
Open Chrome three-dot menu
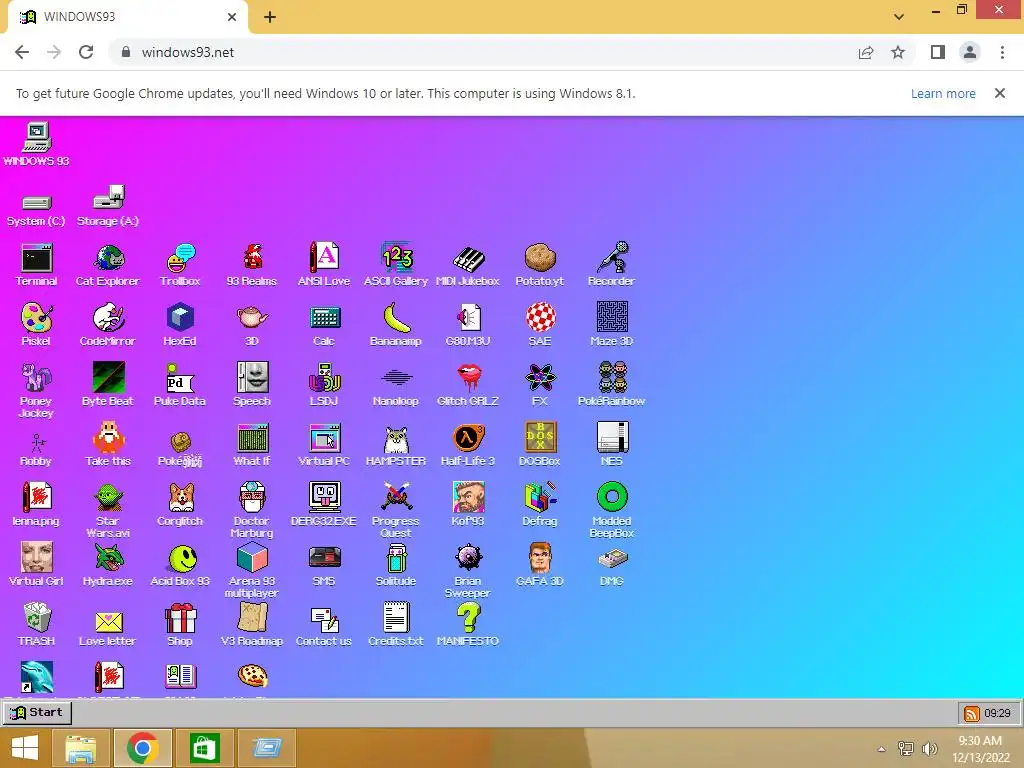(1002, 52)
